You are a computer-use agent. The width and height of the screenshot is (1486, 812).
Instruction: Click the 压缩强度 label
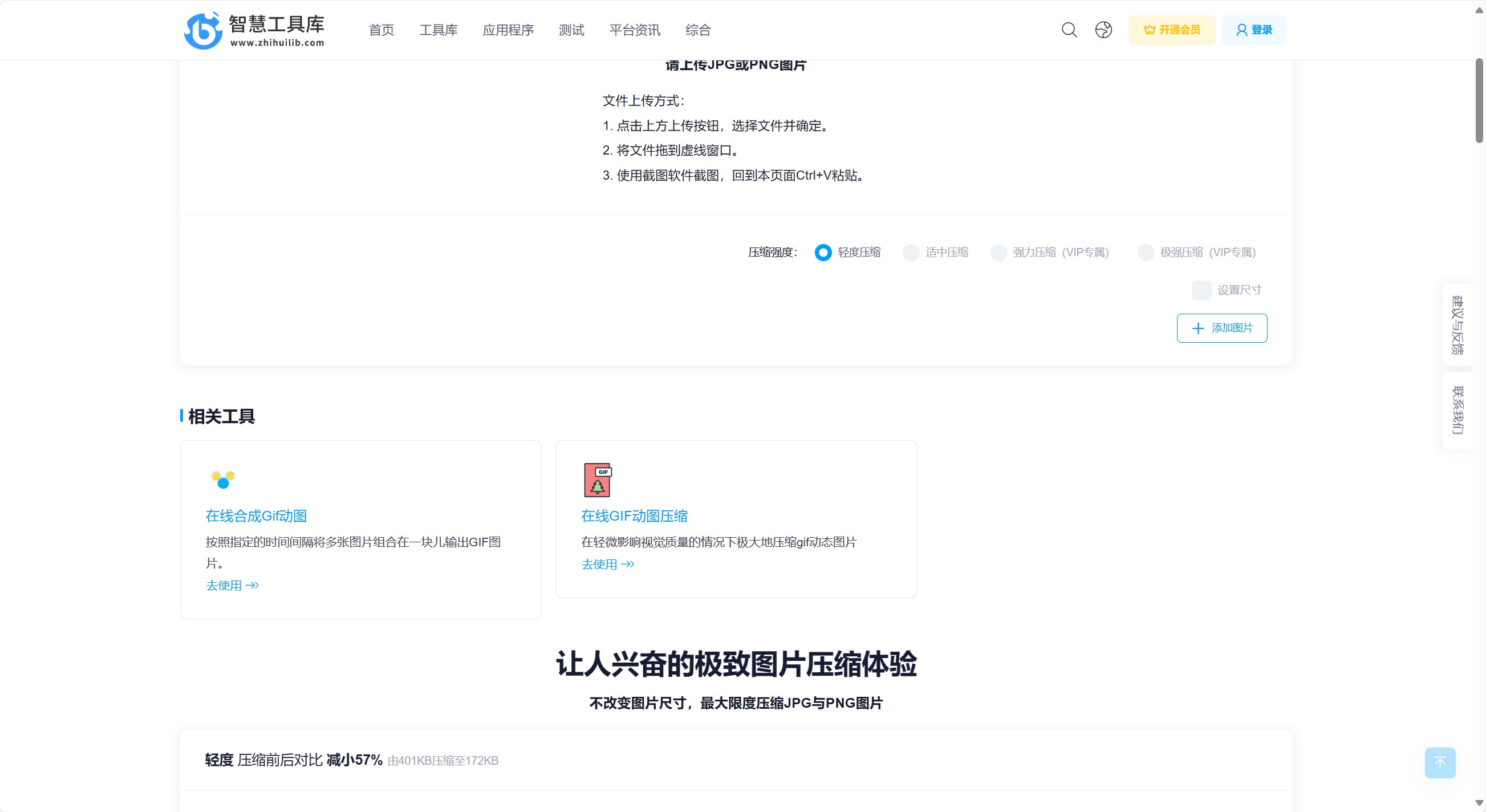[x=773, y=253]
